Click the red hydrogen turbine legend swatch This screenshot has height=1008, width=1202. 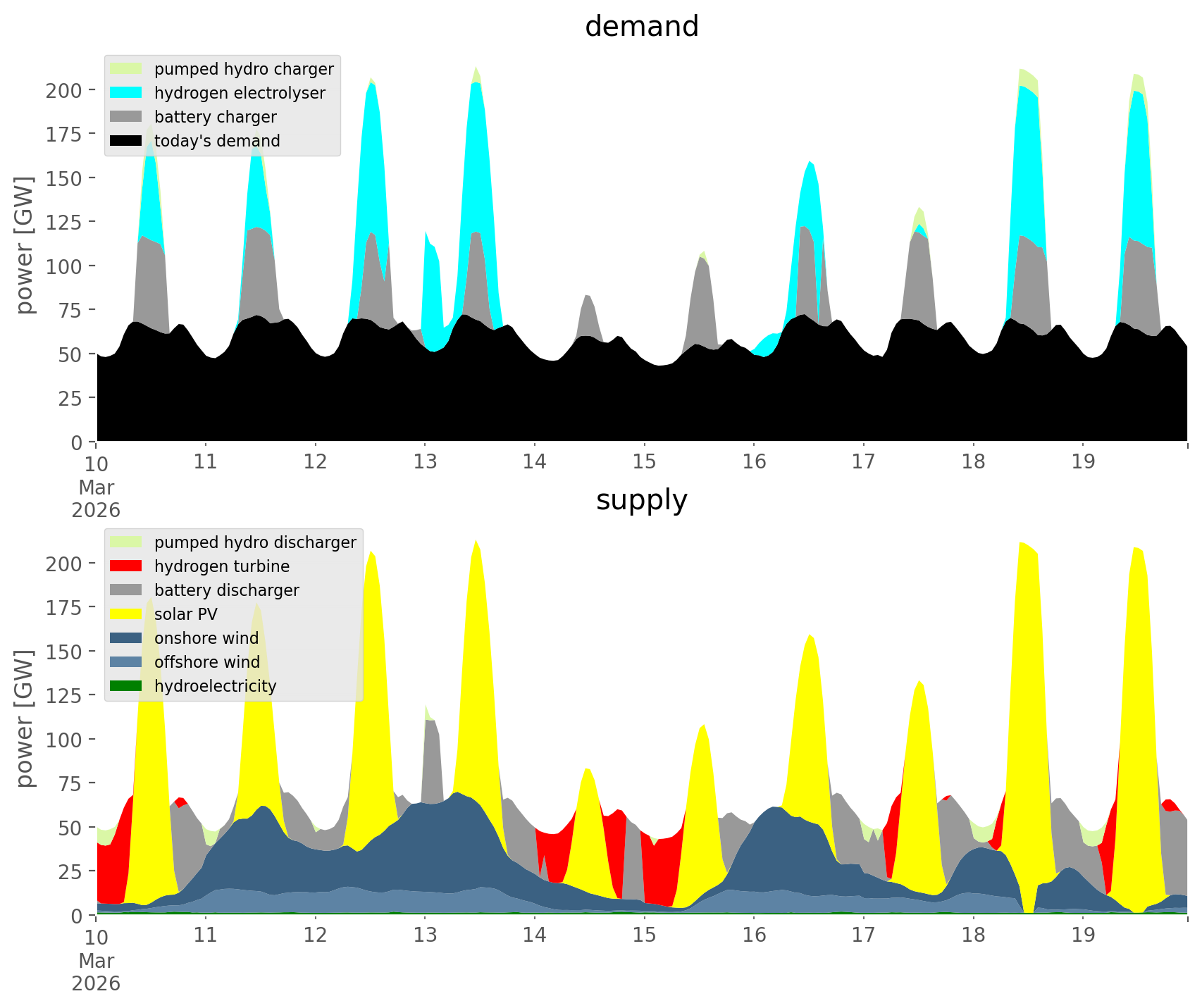click(126, 566)
